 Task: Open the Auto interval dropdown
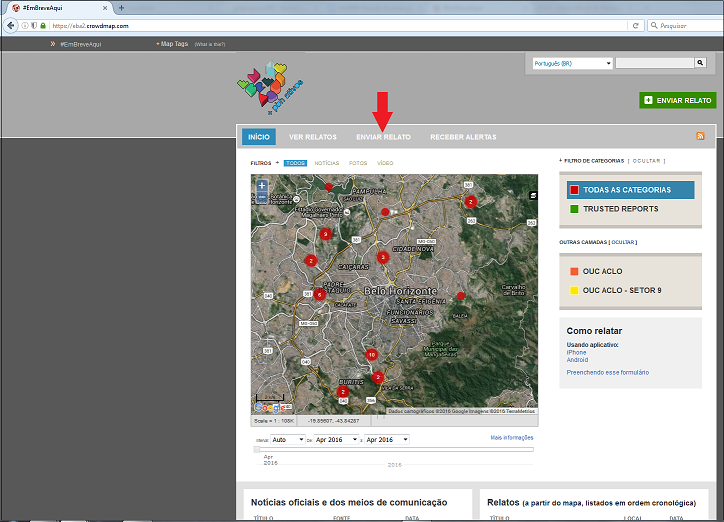point(287,439)
